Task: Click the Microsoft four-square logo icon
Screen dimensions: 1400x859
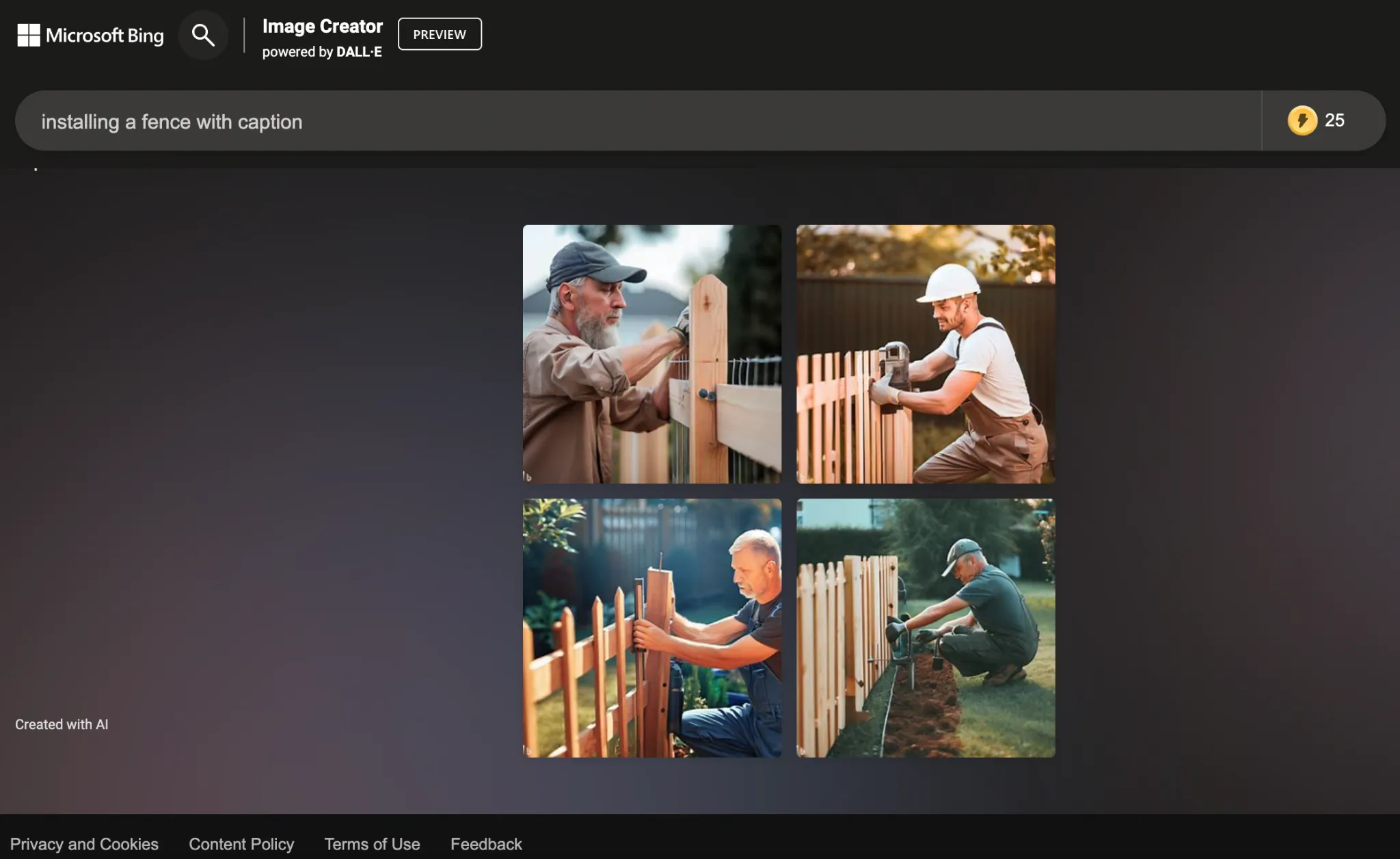Action: 29,35
